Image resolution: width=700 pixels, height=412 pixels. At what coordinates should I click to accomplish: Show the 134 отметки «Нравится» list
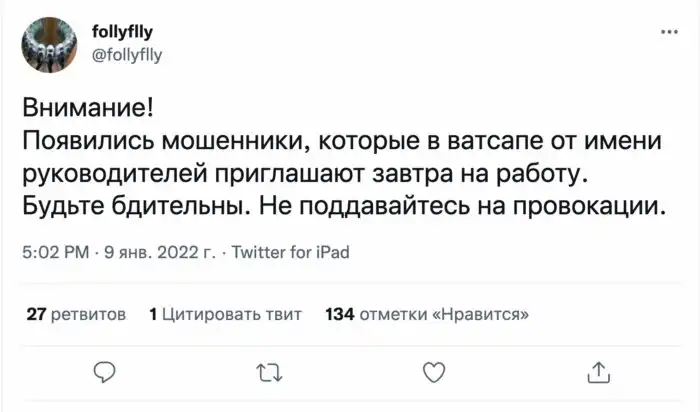click(427, 314)
